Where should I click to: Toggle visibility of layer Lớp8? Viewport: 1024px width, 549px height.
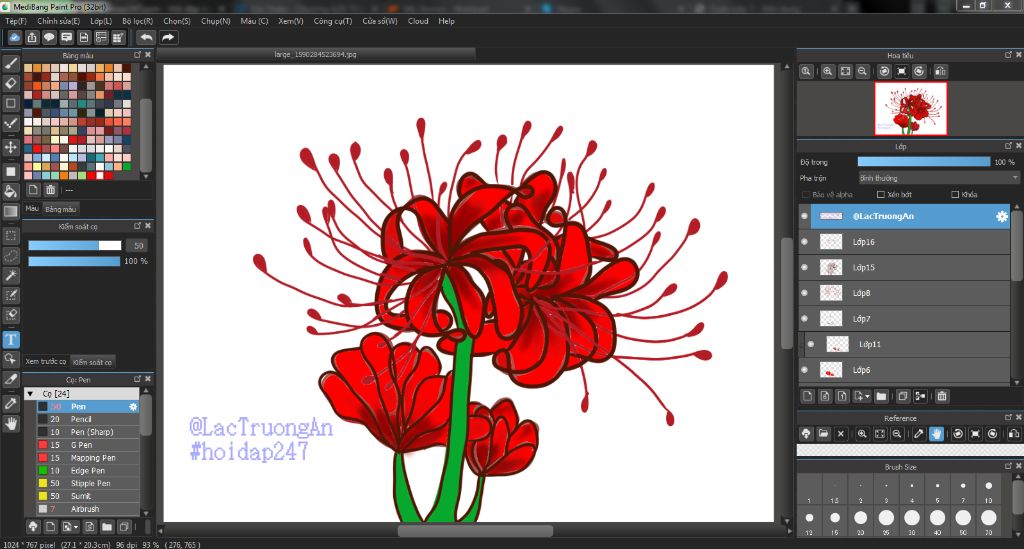pos(805,293)
